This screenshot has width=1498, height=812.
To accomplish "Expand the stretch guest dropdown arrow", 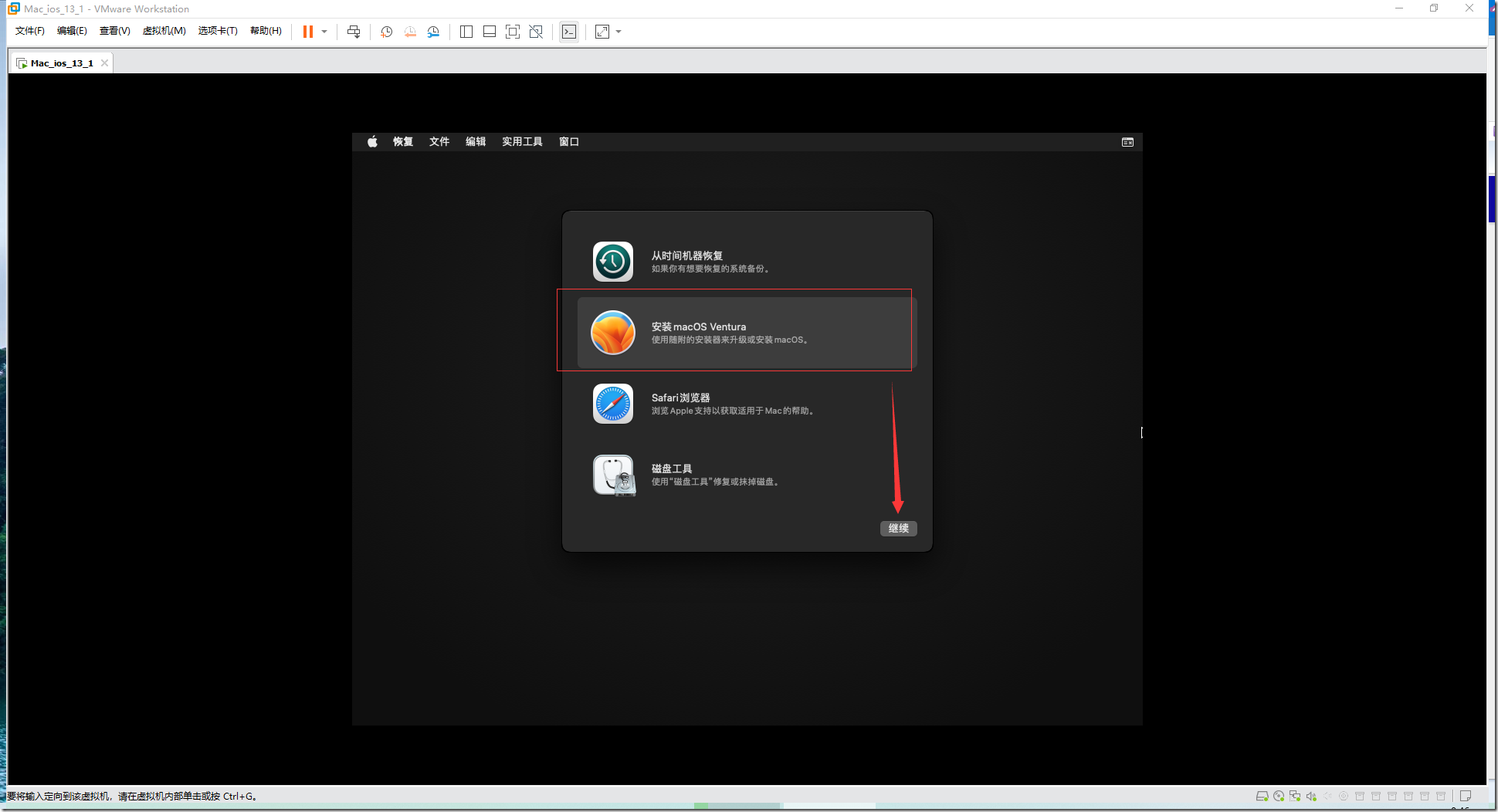I will point(619,32).
